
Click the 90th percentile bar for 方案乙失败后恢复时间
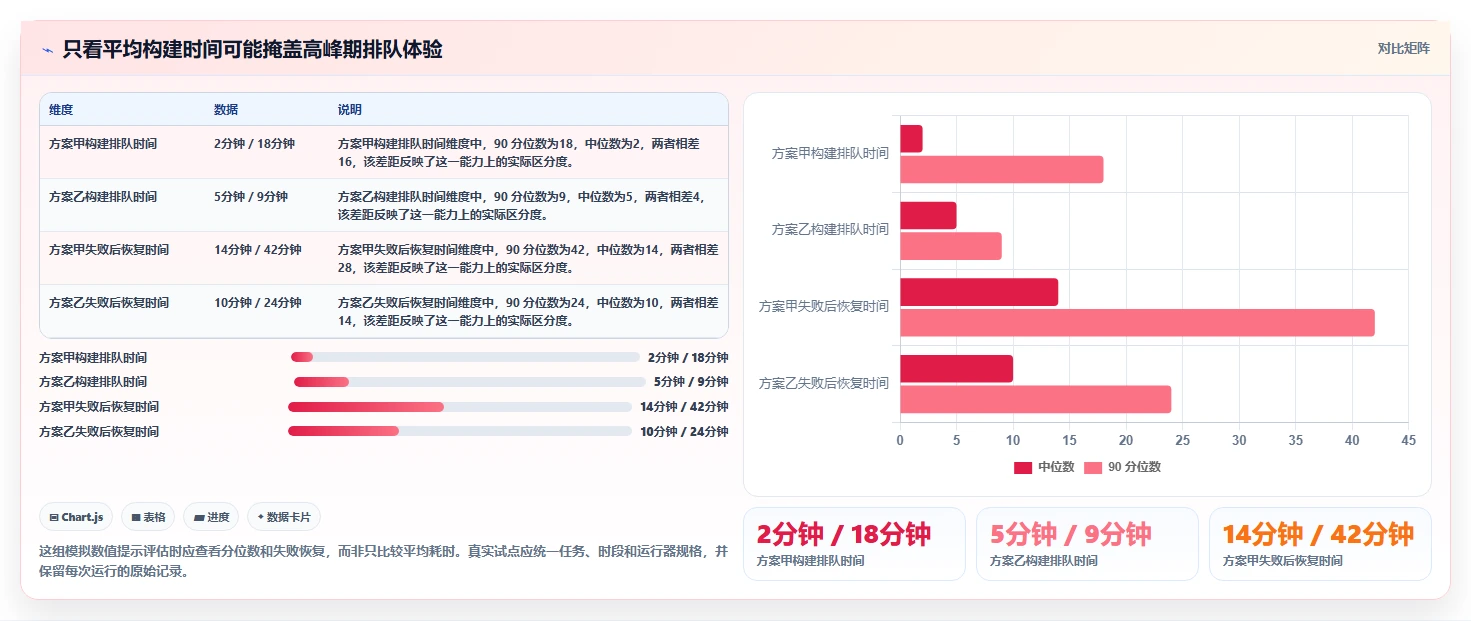click(x=1035, y=400)
